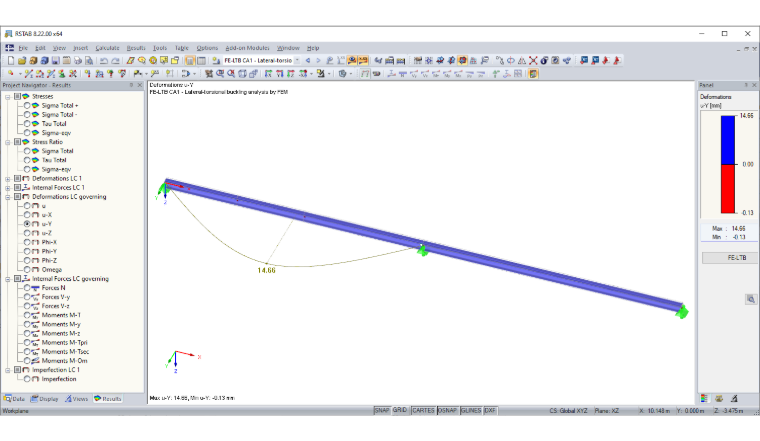This screenshot has width=760, height=441.
Task: Select the u-Z deformation radio button
Action: pyautogui.click(x=27, y=233)
